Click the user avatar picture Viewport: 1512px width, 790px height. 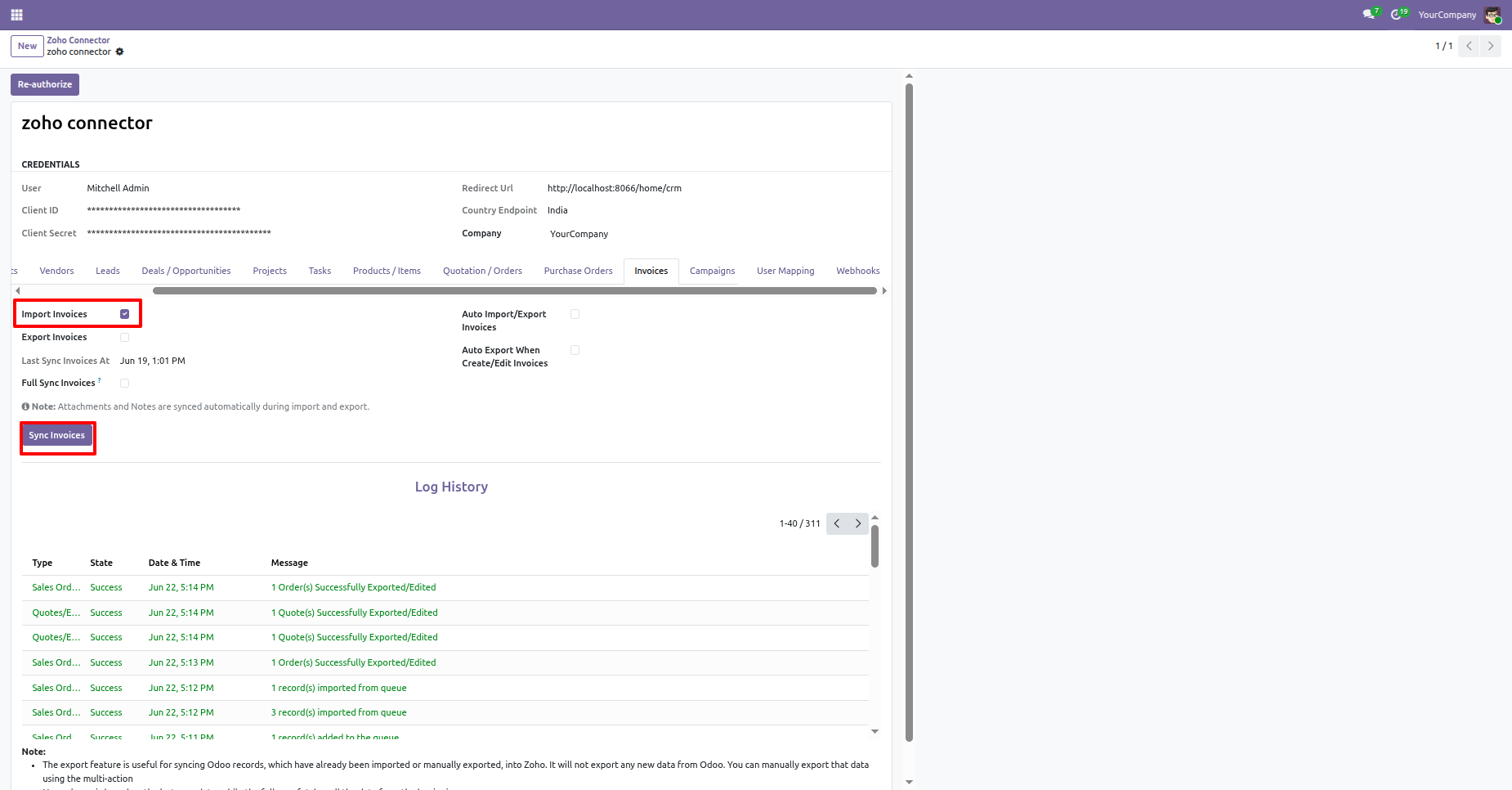(x=1492, y=15)
